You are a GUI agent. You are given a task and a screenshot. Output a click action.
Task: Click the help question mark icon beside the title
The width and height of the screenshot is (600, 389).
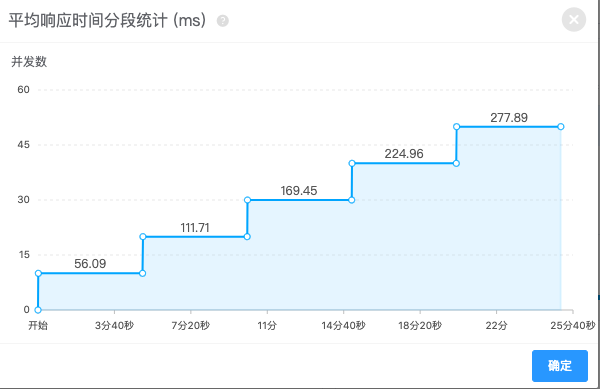click(x=223, y=21)
